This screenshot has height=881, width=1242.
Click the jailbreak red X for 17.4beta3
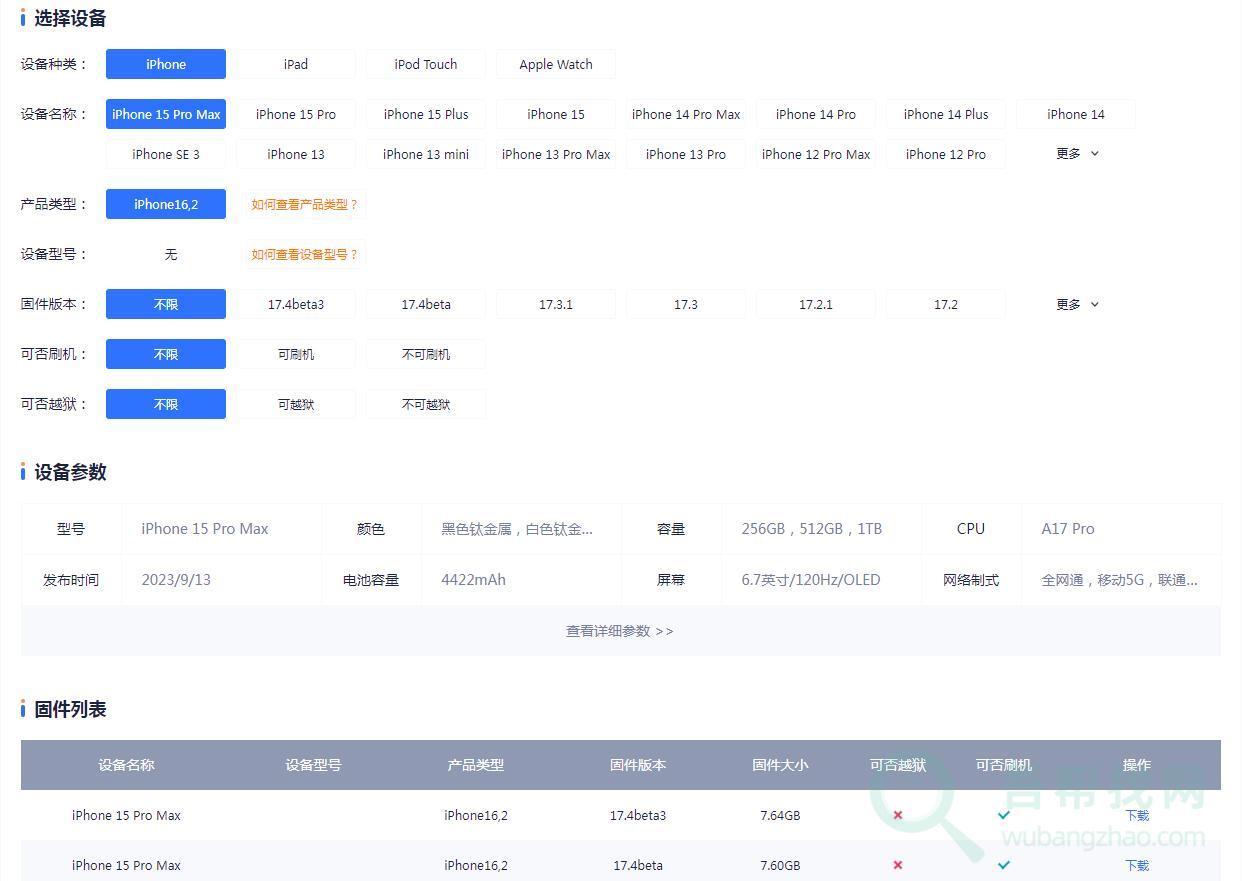pyautogui.click(x=897, y=815)
